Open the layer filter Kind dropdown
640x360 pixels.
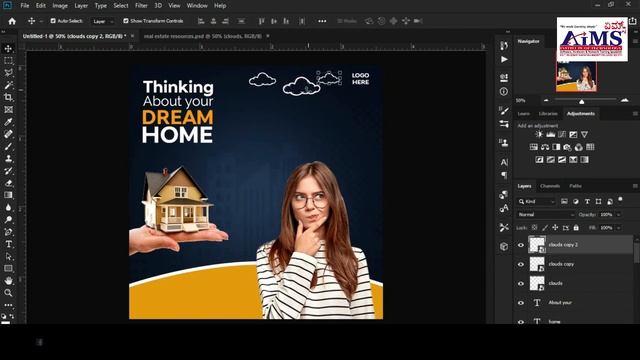[536, 202]
